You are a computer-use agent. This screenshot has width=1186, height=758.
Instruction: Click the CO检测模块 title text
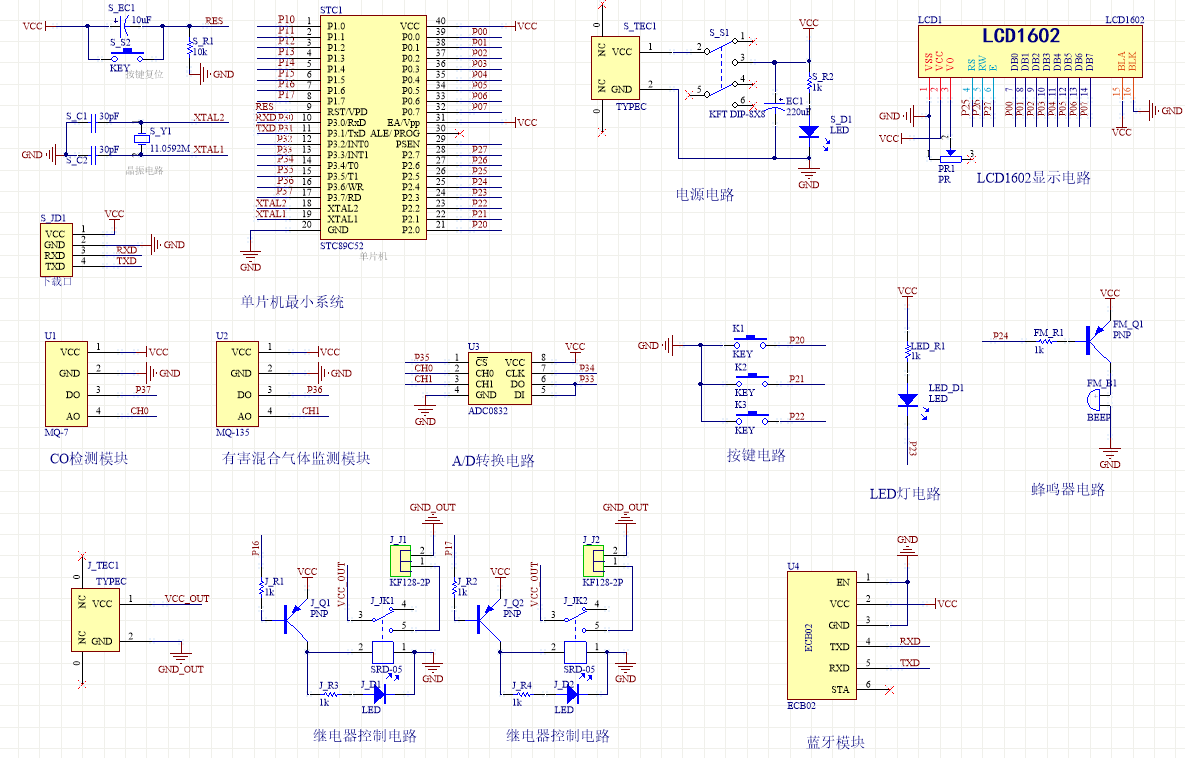88,458
